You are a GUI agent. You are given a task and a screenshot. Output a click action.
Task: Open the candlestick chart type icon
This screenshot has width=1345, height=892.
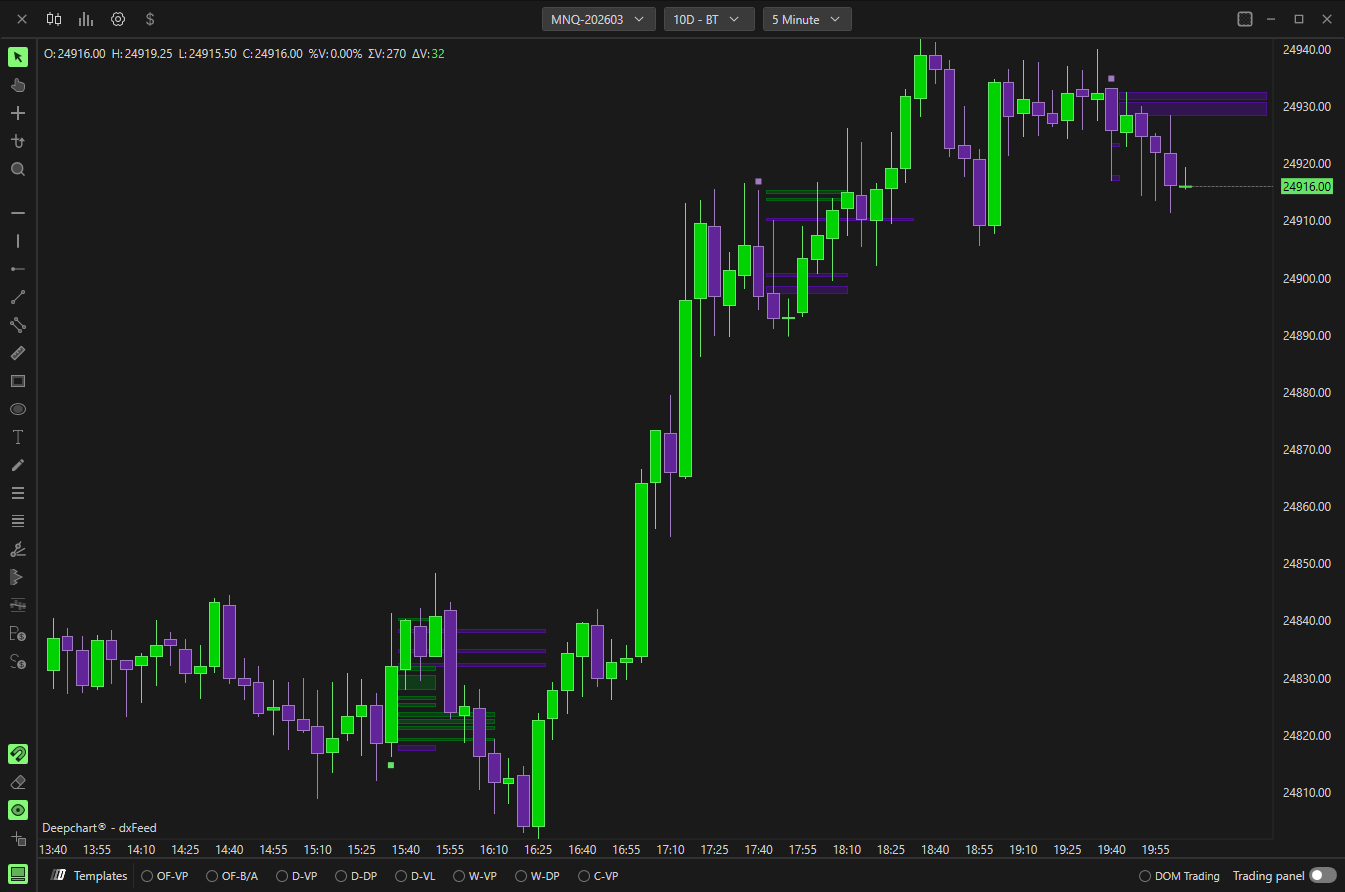(54, 19)
